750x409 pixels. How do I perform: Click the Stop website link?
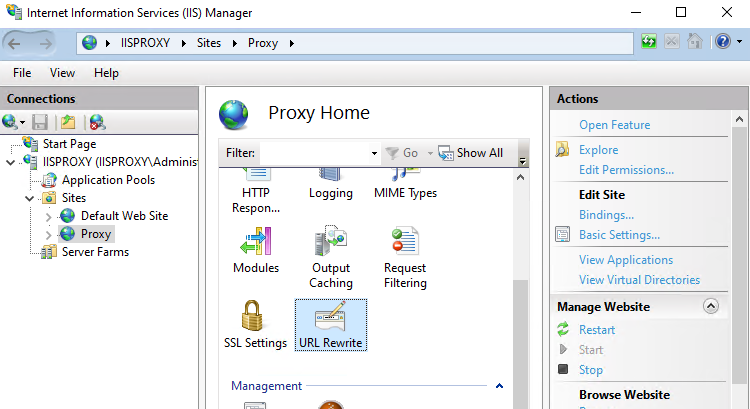(x=591, y=370)
